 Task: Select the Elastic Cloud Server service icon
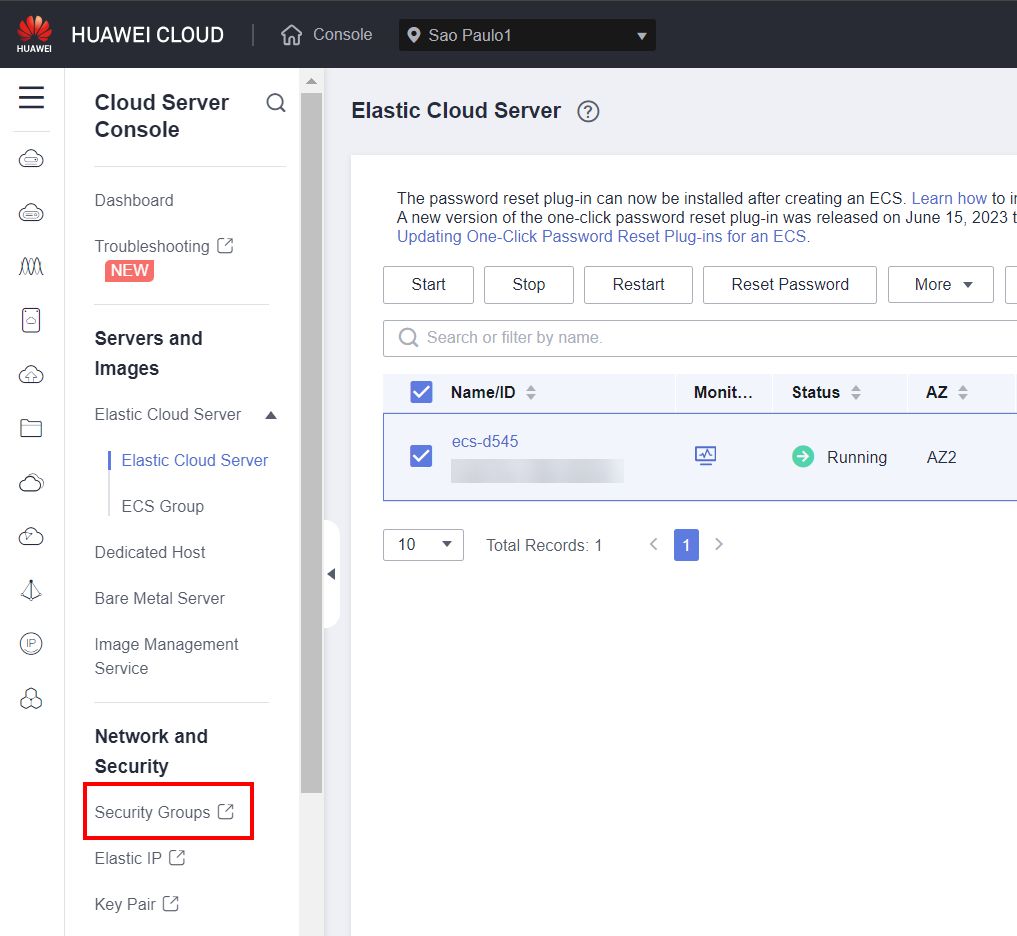coord(30,158)
